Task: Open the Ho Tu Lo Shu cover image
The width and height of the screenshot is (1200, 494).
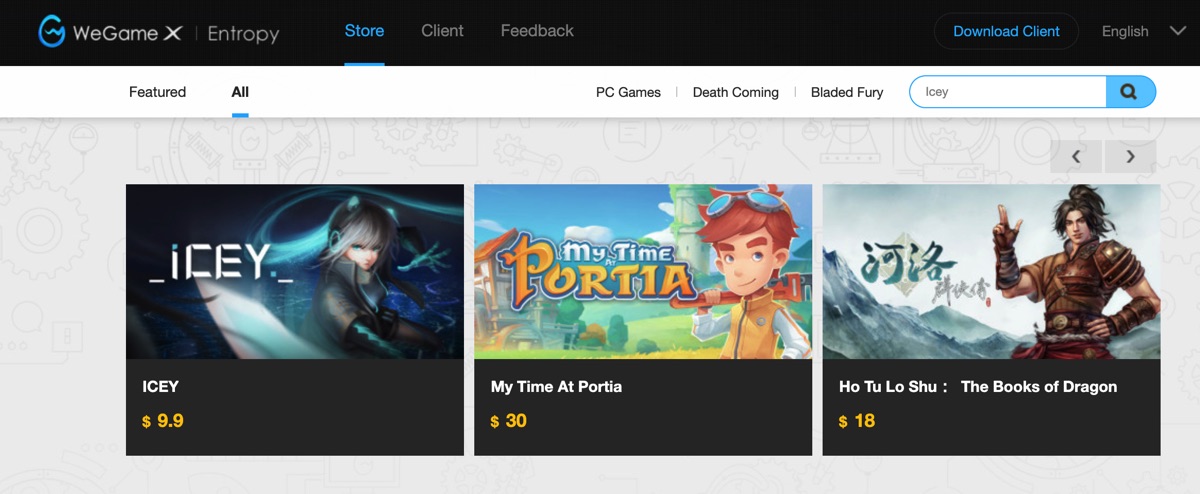Action: pos(991,271)
